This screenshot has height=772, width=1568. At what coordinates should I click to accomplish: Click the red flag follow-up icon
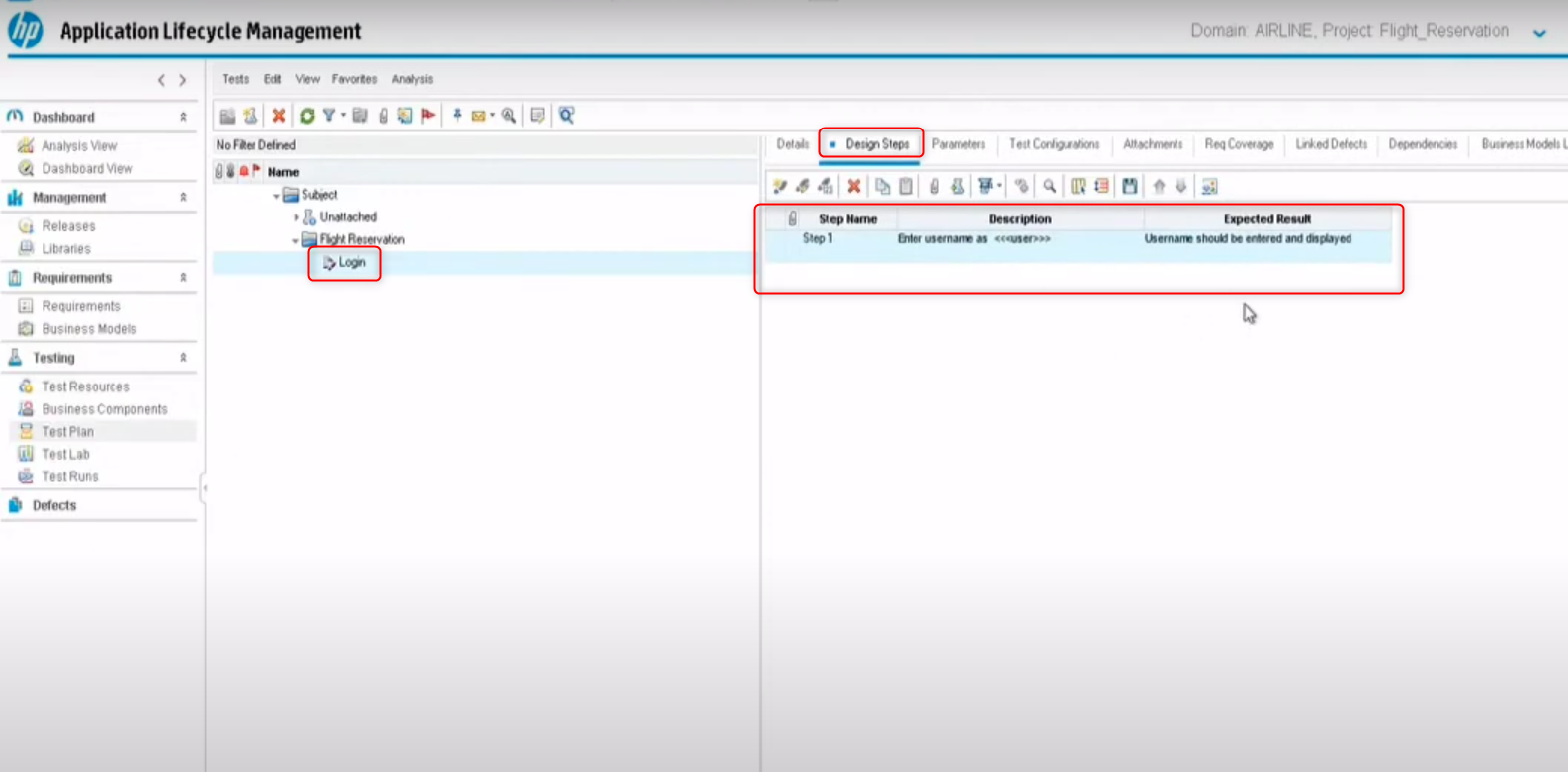(428, 116)
